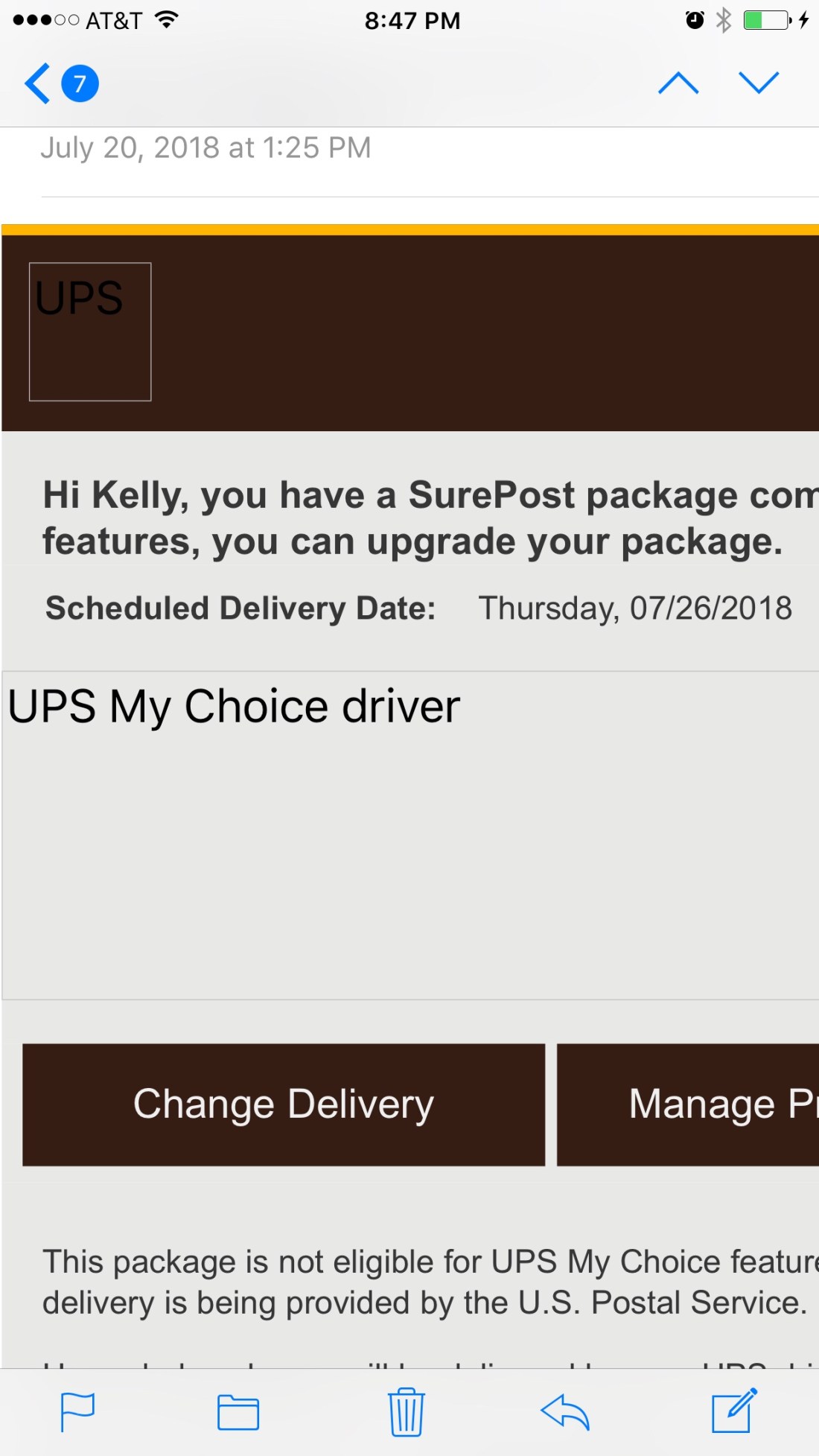Go to next message with down arrow

759,83
